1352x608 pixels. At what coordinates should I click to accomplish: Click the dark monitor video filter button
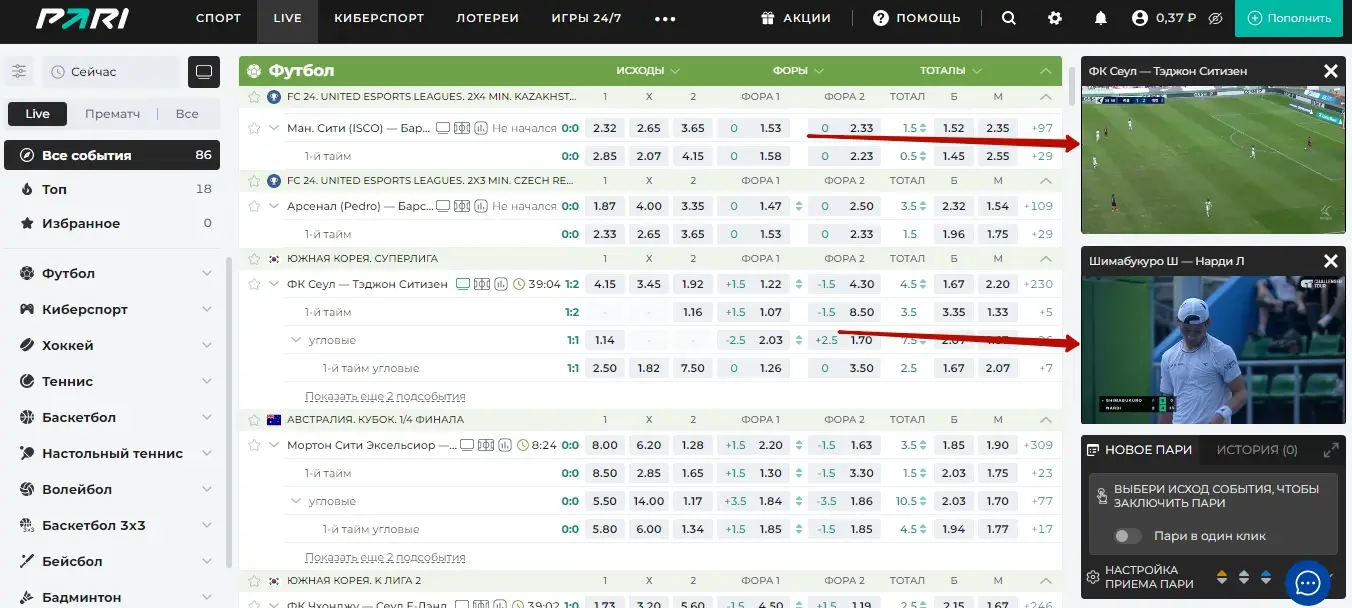pos(204,72)
